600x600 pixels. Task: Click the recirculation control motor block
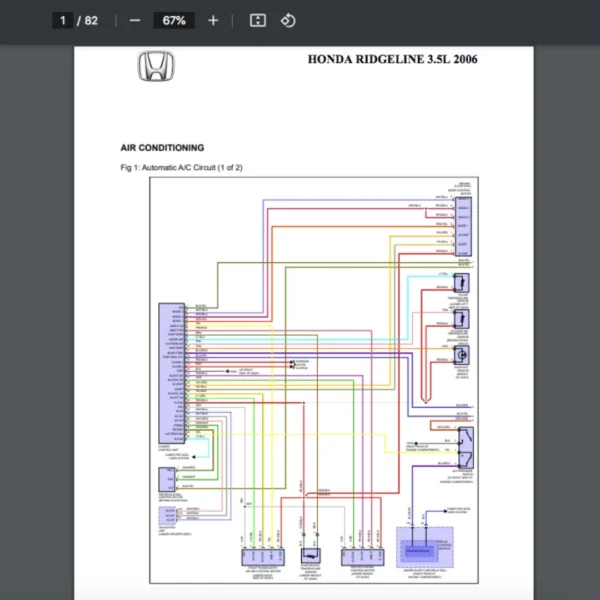coord(360,555)
